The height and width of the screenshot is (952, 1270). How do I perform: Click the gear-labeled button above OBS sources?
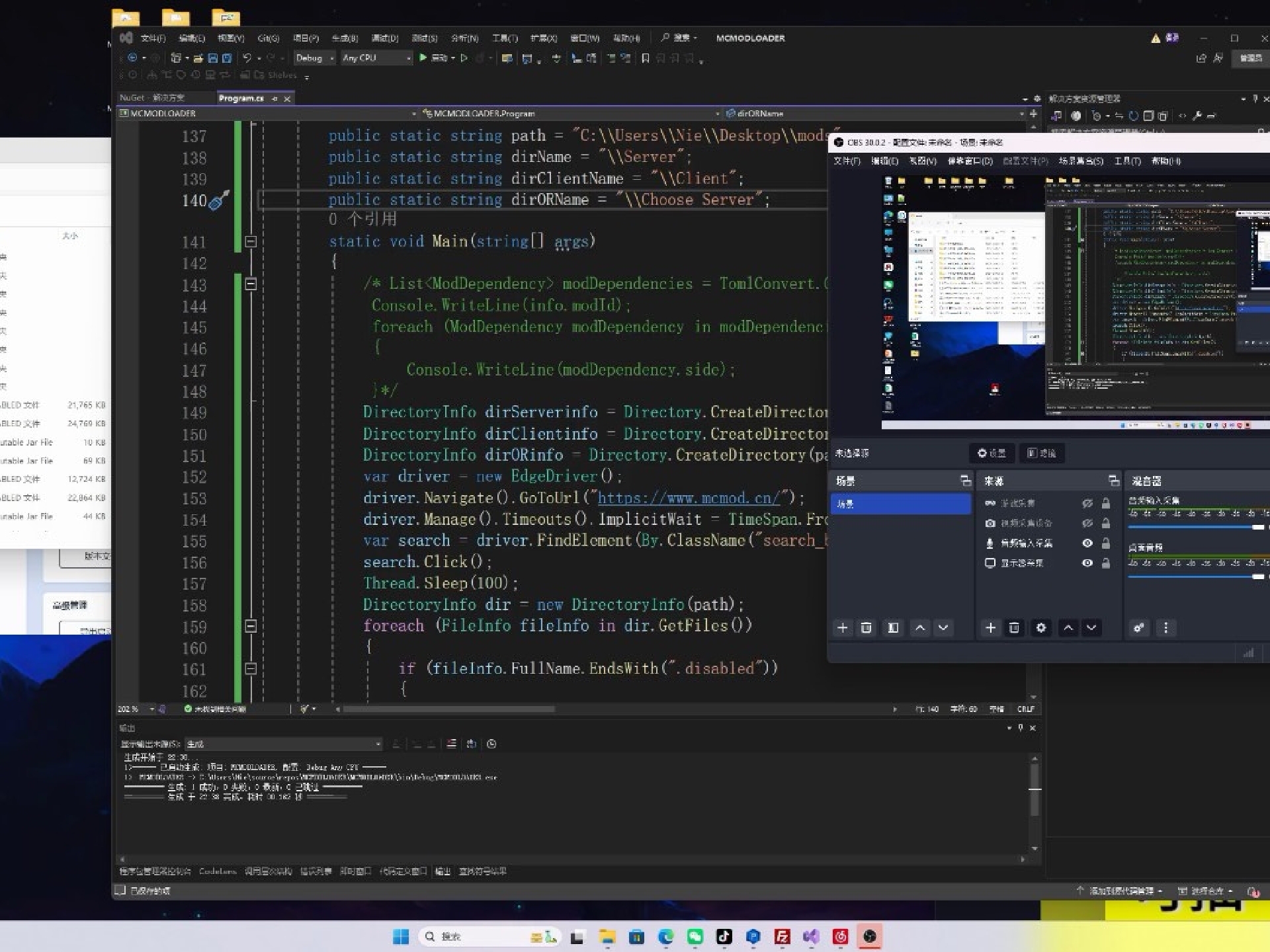(992, 453)
